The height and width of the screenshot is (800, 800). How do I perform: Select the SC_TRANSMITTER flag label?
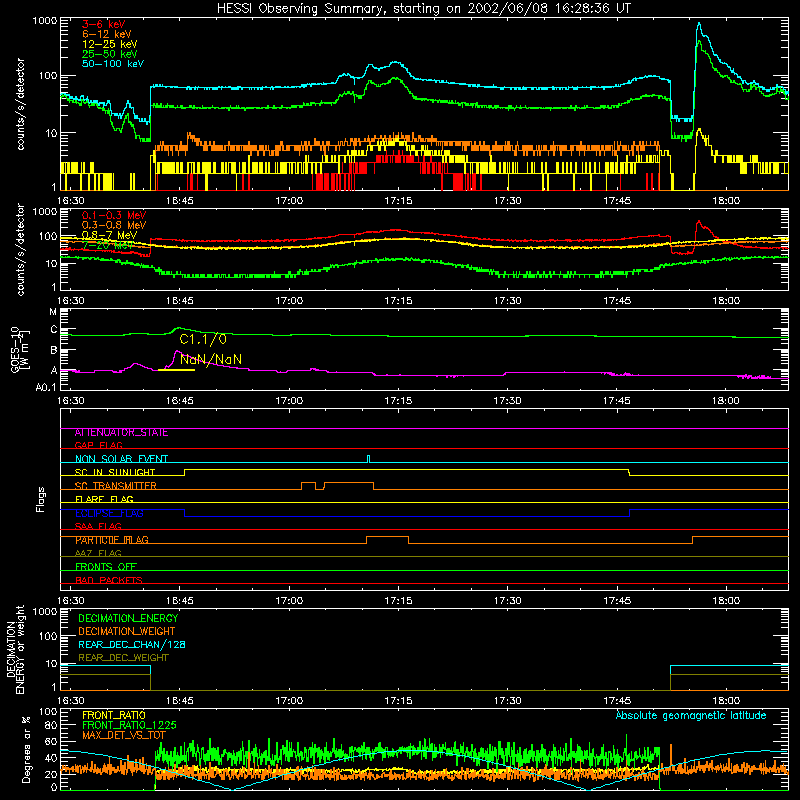click(x=115, y=486)
